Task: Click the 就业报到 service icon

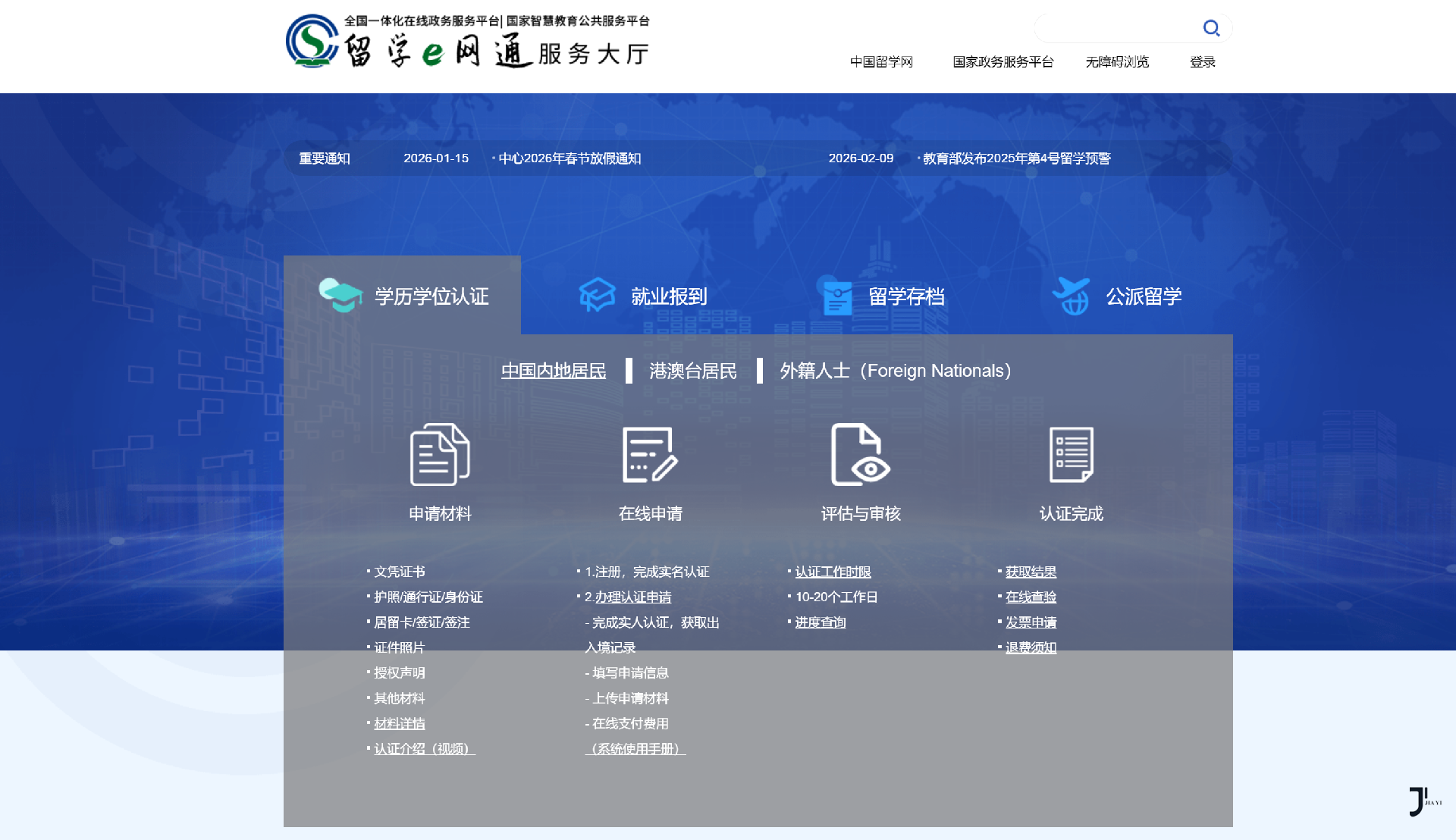Action: (597, 296)
